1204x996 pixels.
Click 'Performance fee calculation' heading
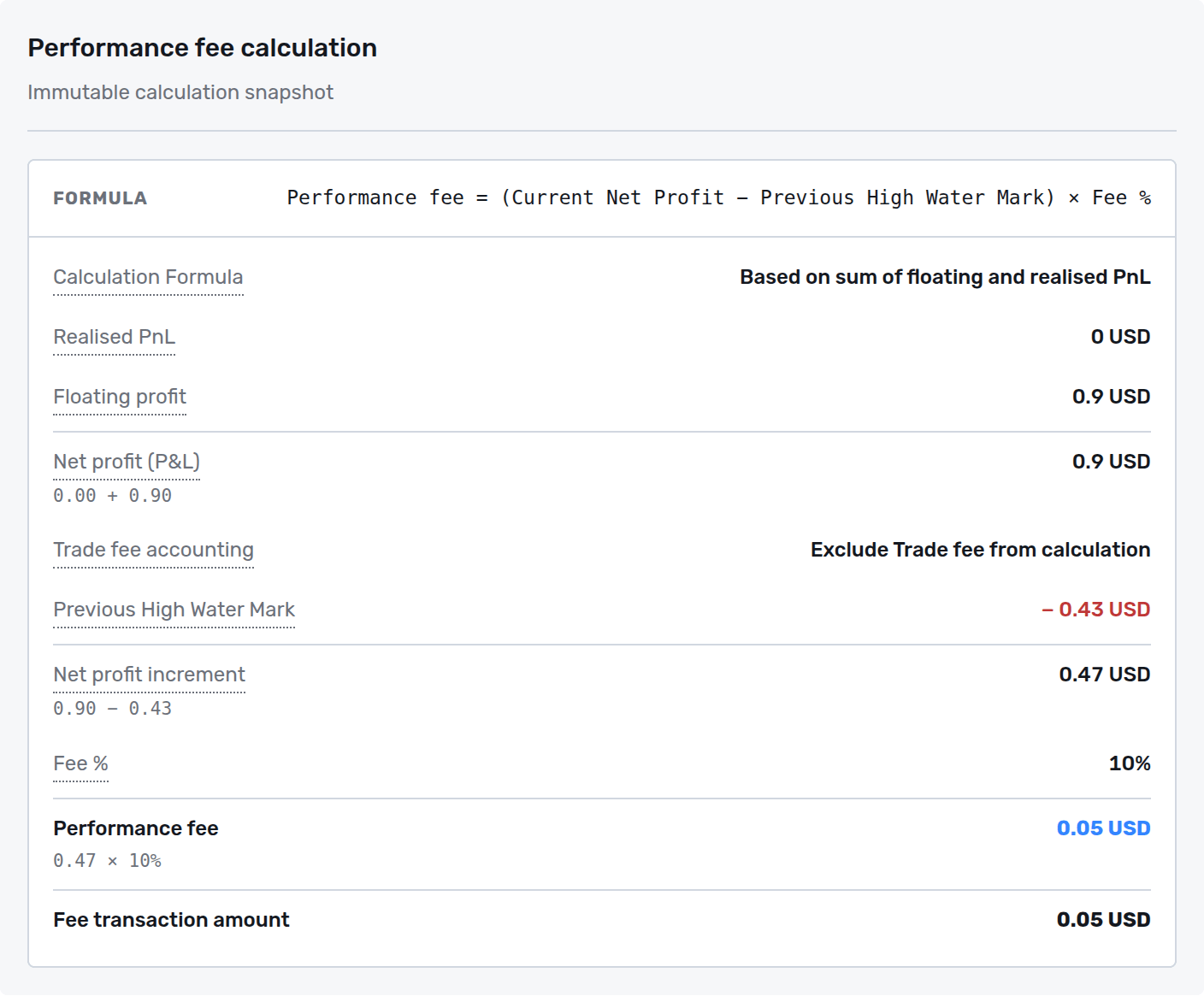tap(202, 48)
